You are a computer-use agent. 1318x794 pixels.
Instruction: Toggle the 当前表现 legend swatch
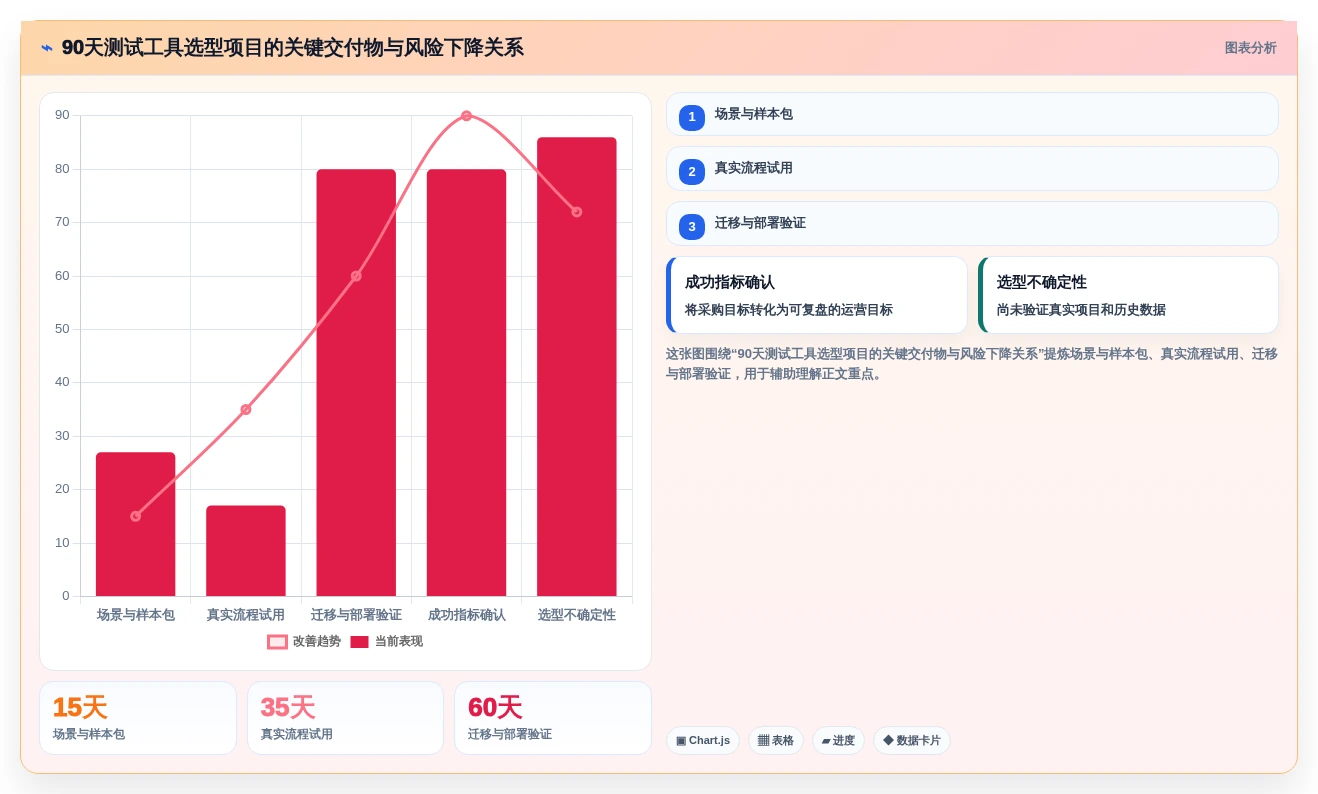tap(359, 642)
